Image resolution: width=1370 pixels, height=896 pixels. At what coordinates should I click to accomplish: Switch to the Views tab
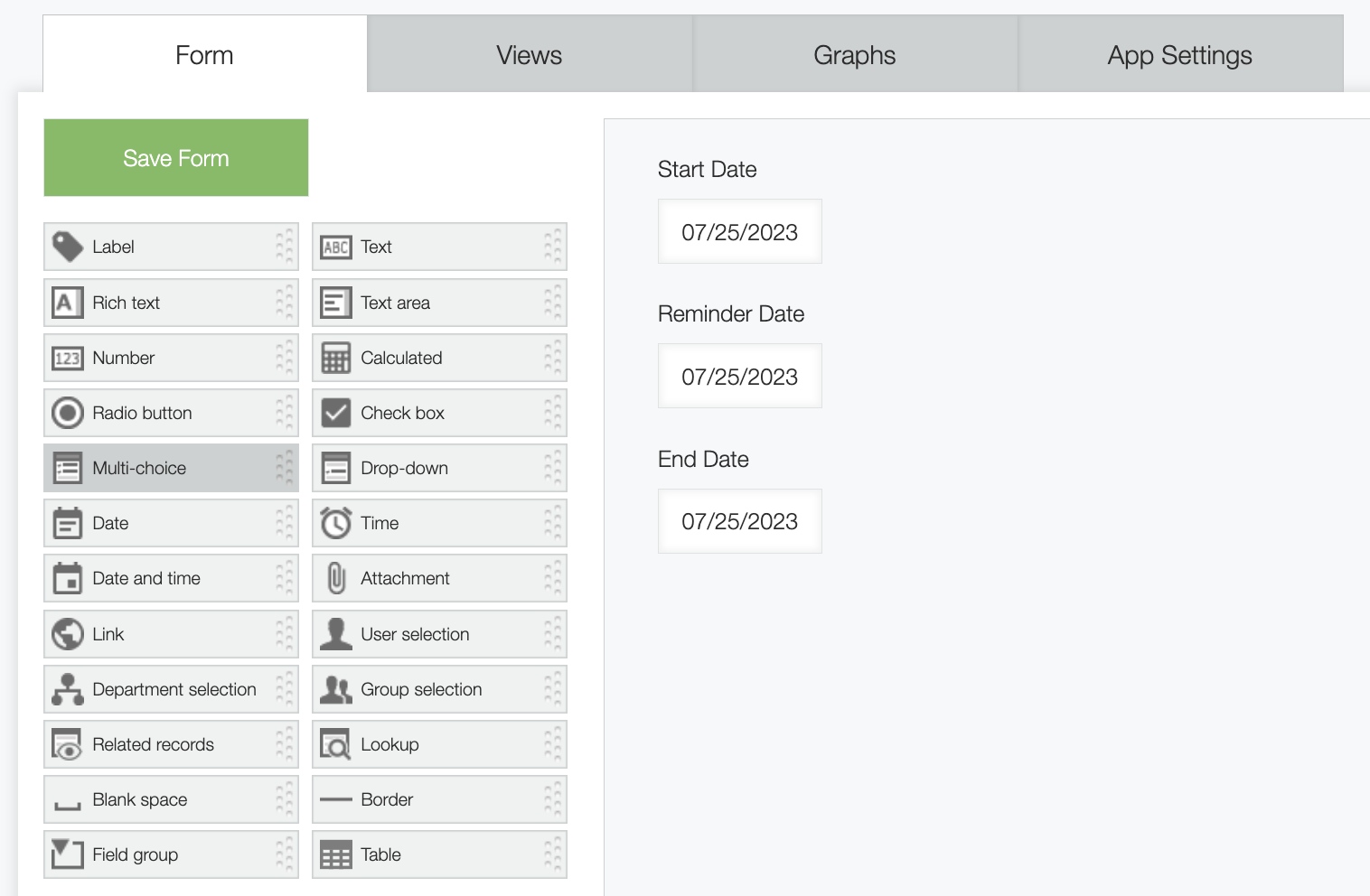530,55
